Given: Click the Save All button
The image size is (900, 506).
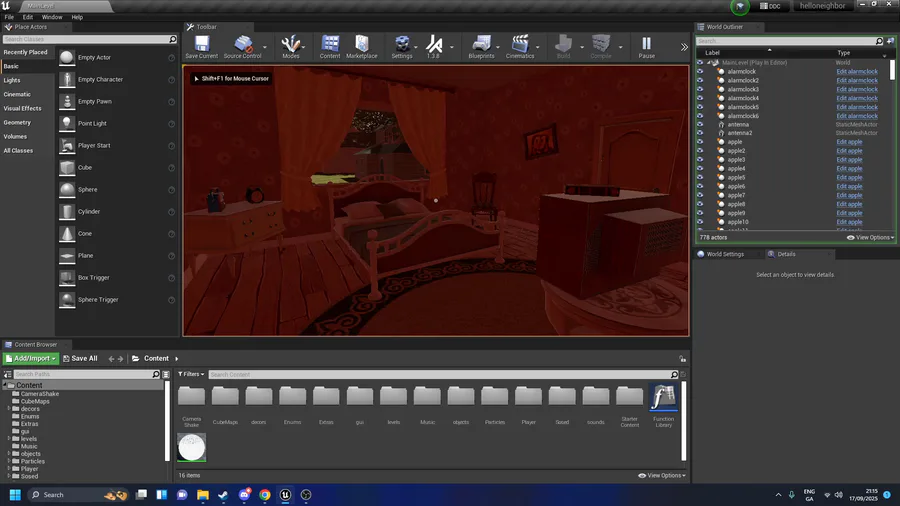Looking at the screenshot, I should coord(80,359).
